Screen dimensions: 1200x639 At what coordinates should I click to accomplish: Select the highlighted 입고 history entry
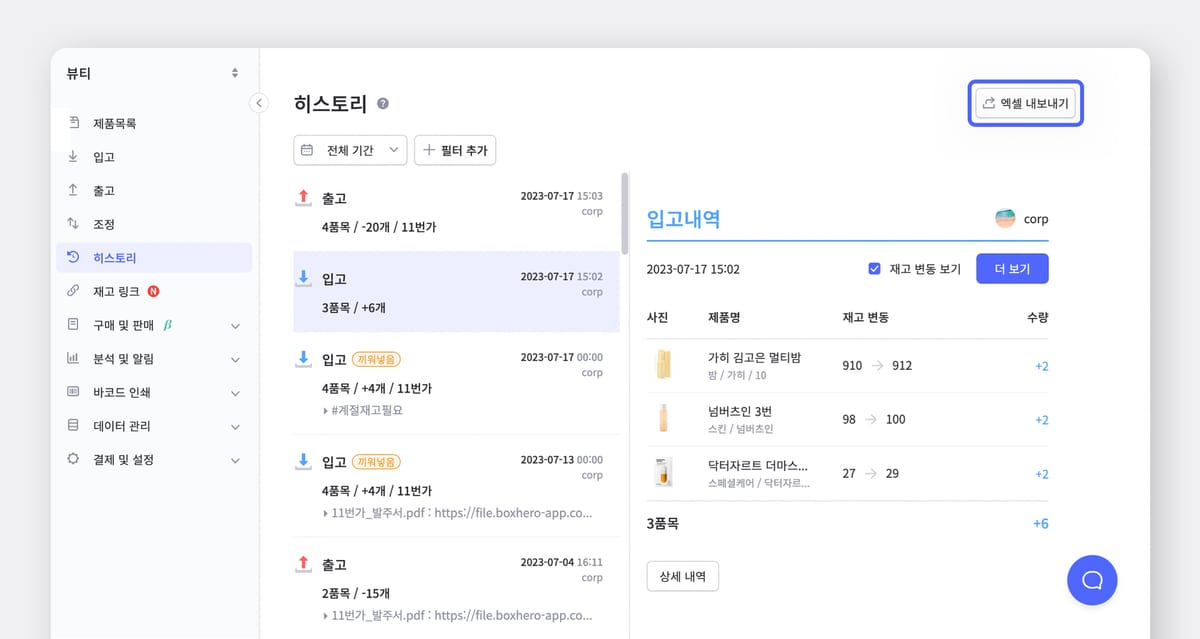(456, 291)
